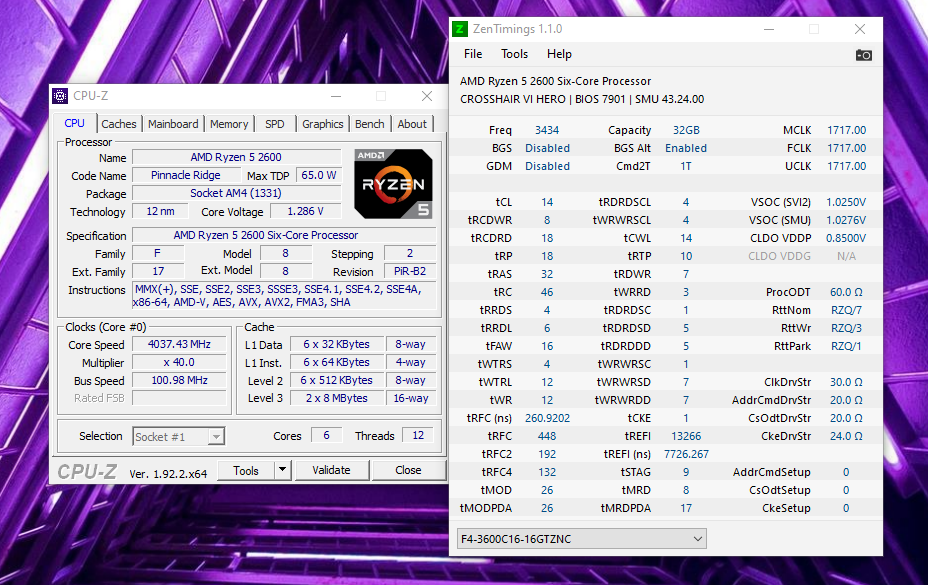Click the Revision value PiR-B2
This screenshot has height=585, width=928.
[410, 271]
